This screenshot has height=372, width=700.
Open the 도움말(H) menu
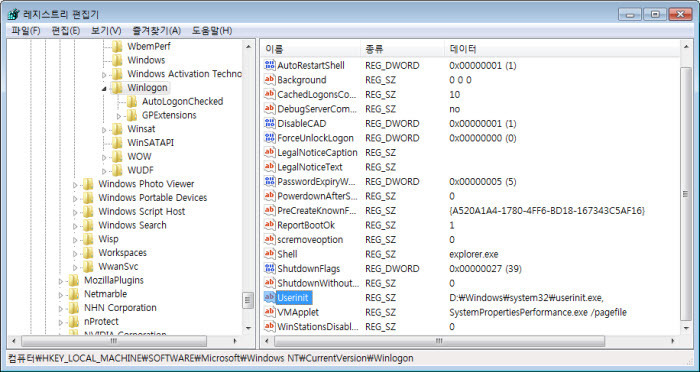212,31
